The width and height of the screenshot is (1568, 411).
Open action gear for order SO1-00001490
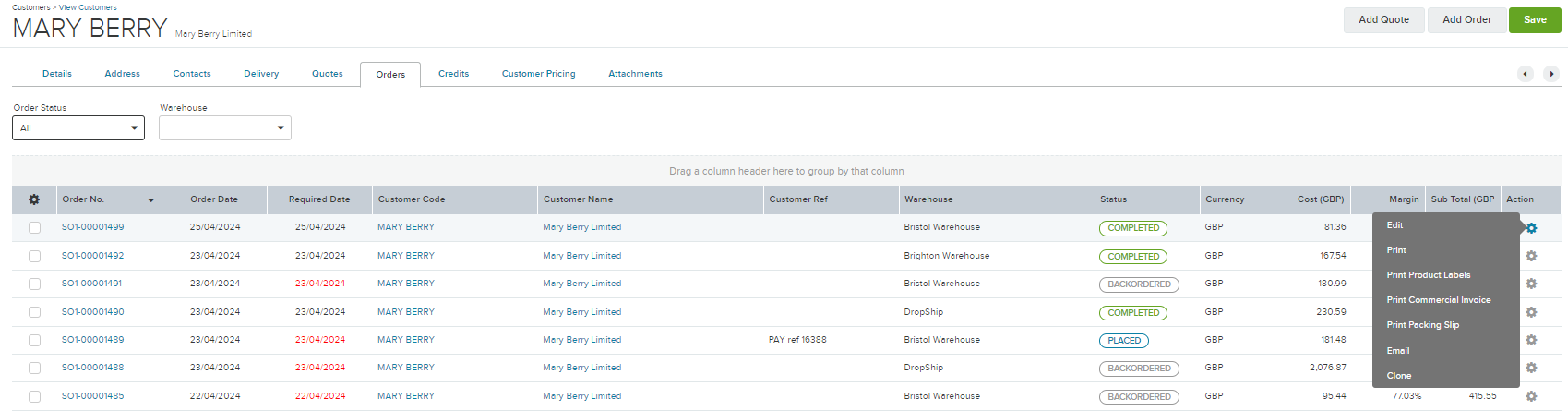[1531, 312]
